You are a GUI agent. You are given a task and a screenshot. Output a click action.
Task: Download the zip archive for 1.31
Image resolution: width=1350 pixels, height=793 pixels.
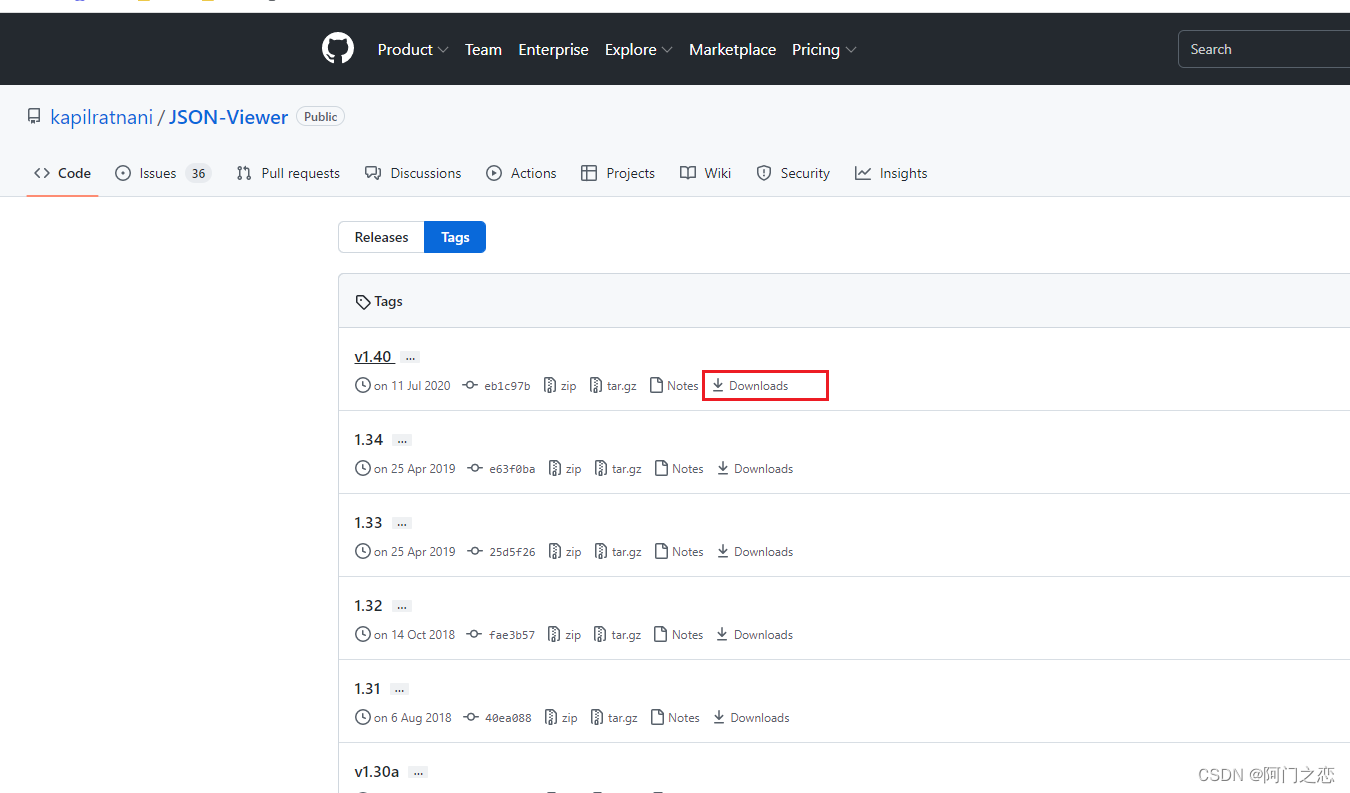tap(562, 718)
